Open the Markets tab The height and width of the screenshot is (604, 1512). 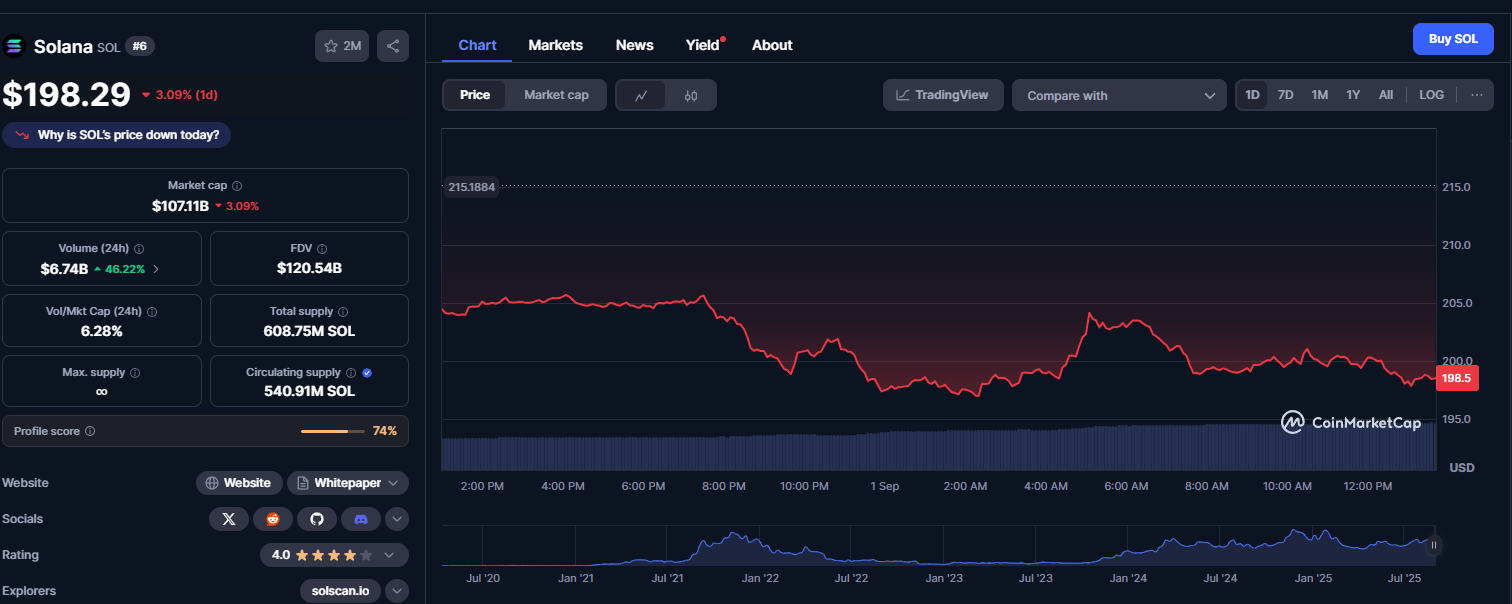[x=556, y=45]
